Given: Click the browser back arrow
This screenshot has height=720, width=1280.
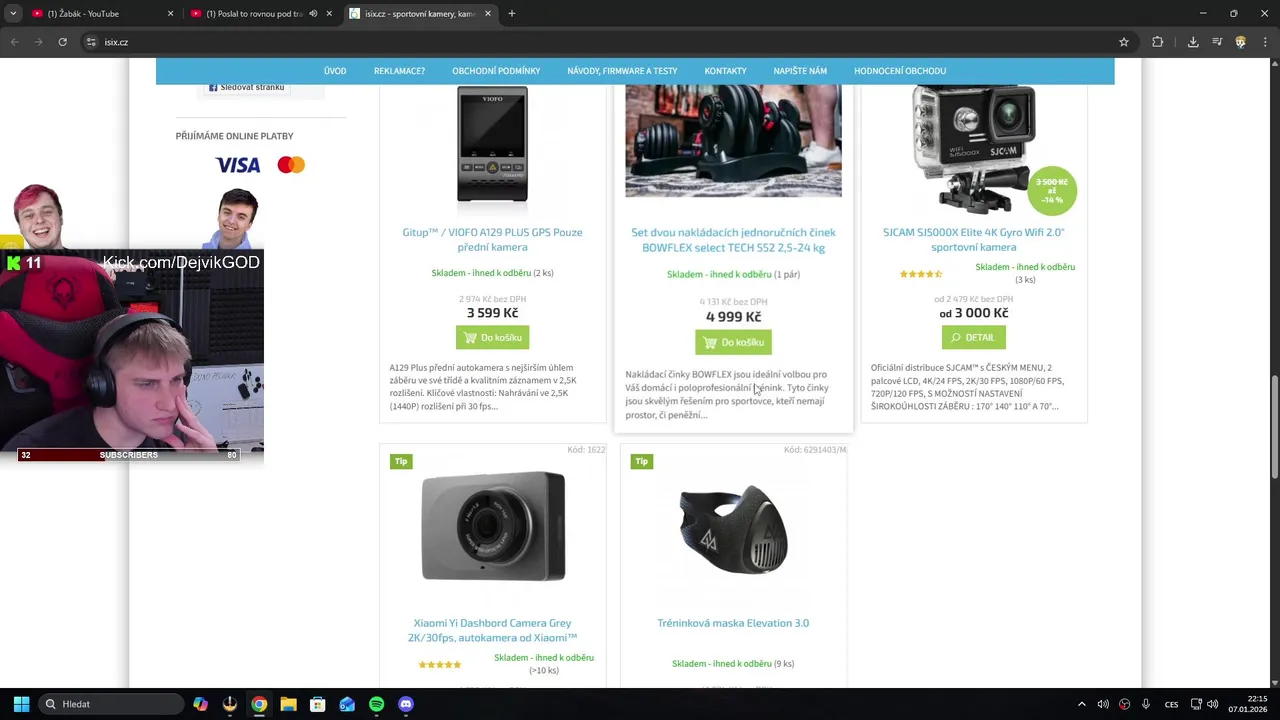Looking at the screenshot, I should click(14, 42).
